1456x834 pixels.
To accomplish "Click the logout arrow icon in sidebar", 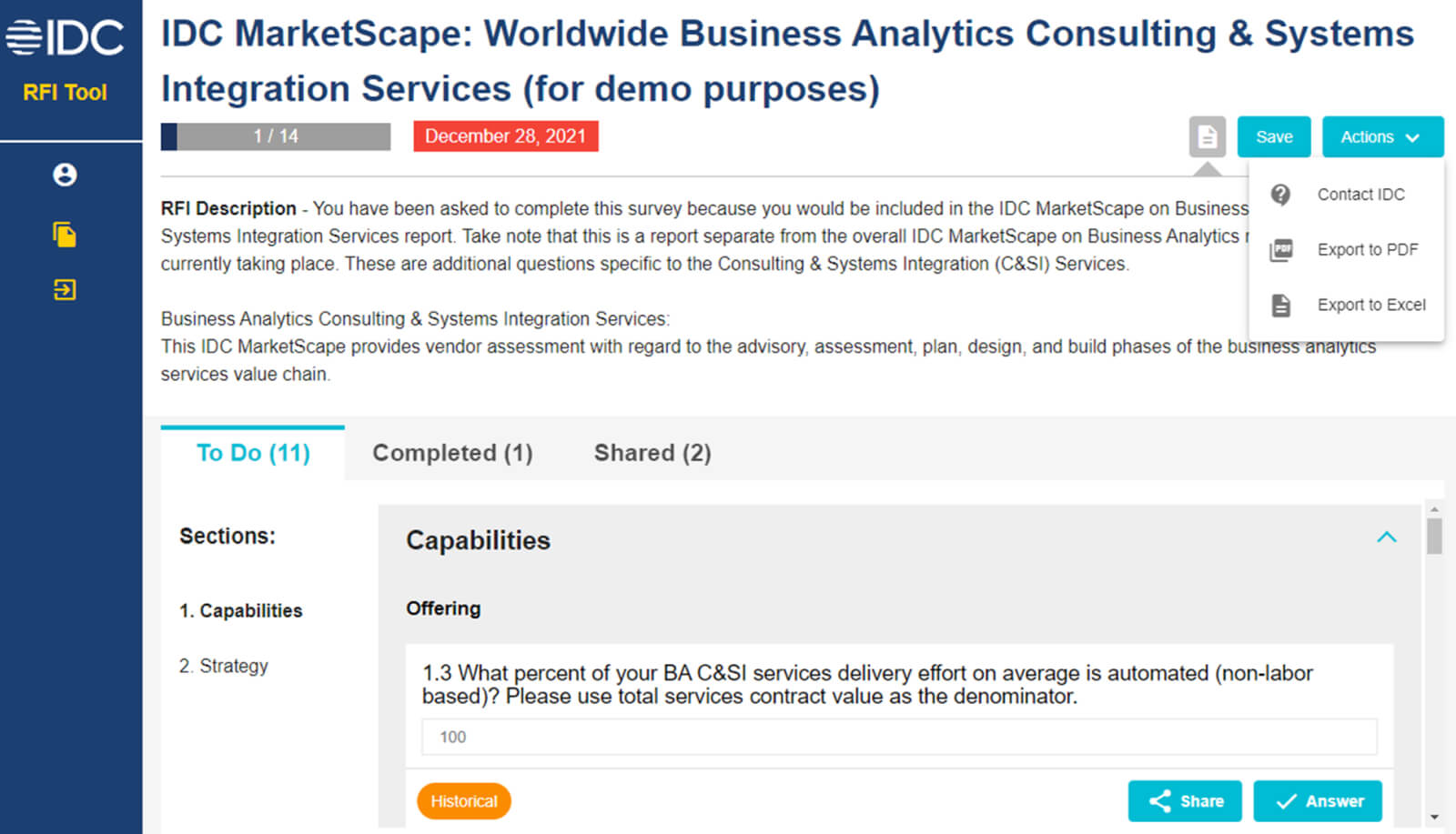I will (x=65, y=290).
